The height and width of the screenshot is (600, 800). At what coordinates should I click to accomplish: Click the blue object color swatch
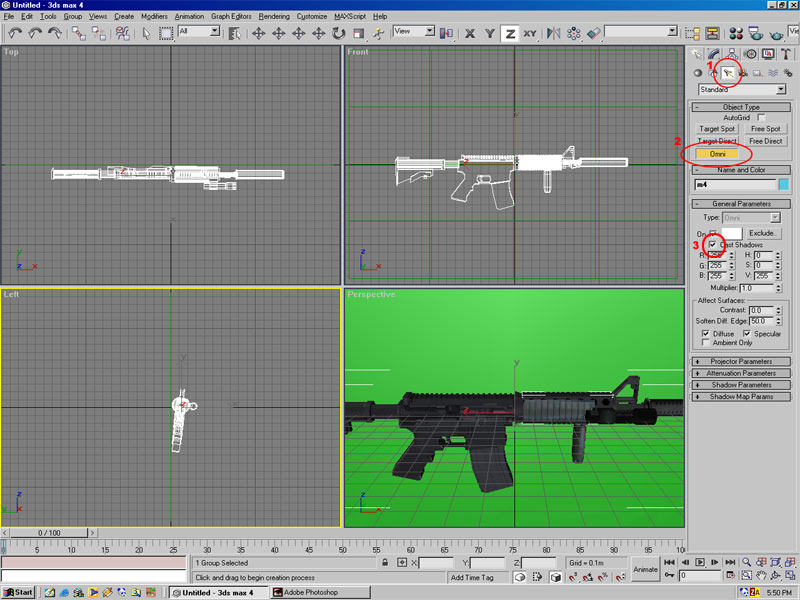pyautogui.click(x=784, y=185)
